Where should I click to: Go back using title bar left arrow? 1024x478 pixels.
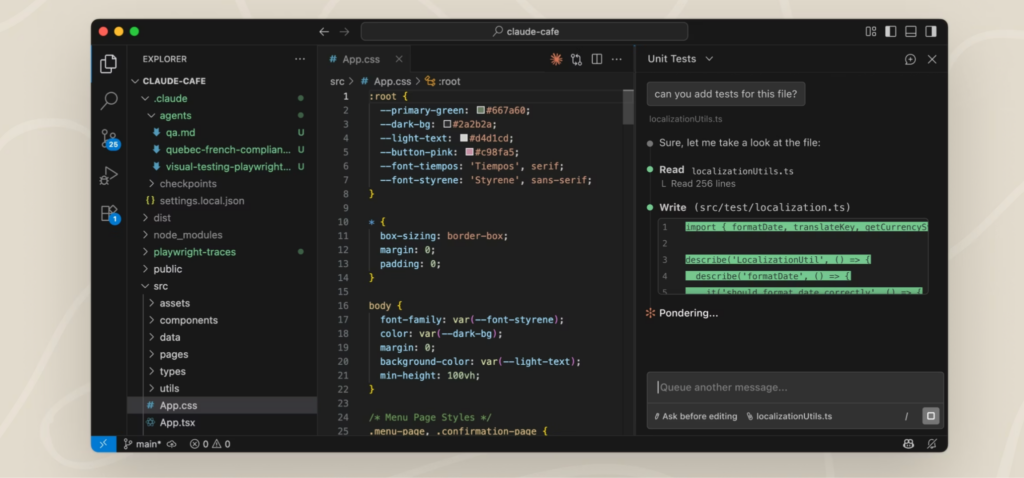coord(324,31)
